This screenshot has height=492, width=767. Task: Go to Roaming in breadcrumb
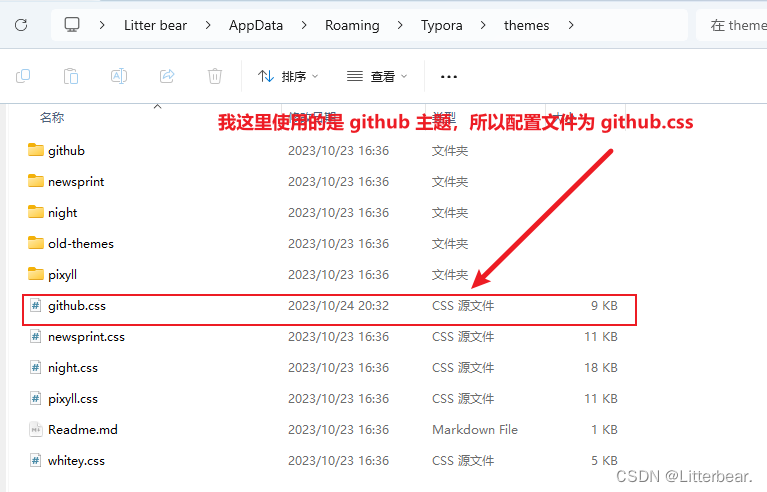click(352, 25)
